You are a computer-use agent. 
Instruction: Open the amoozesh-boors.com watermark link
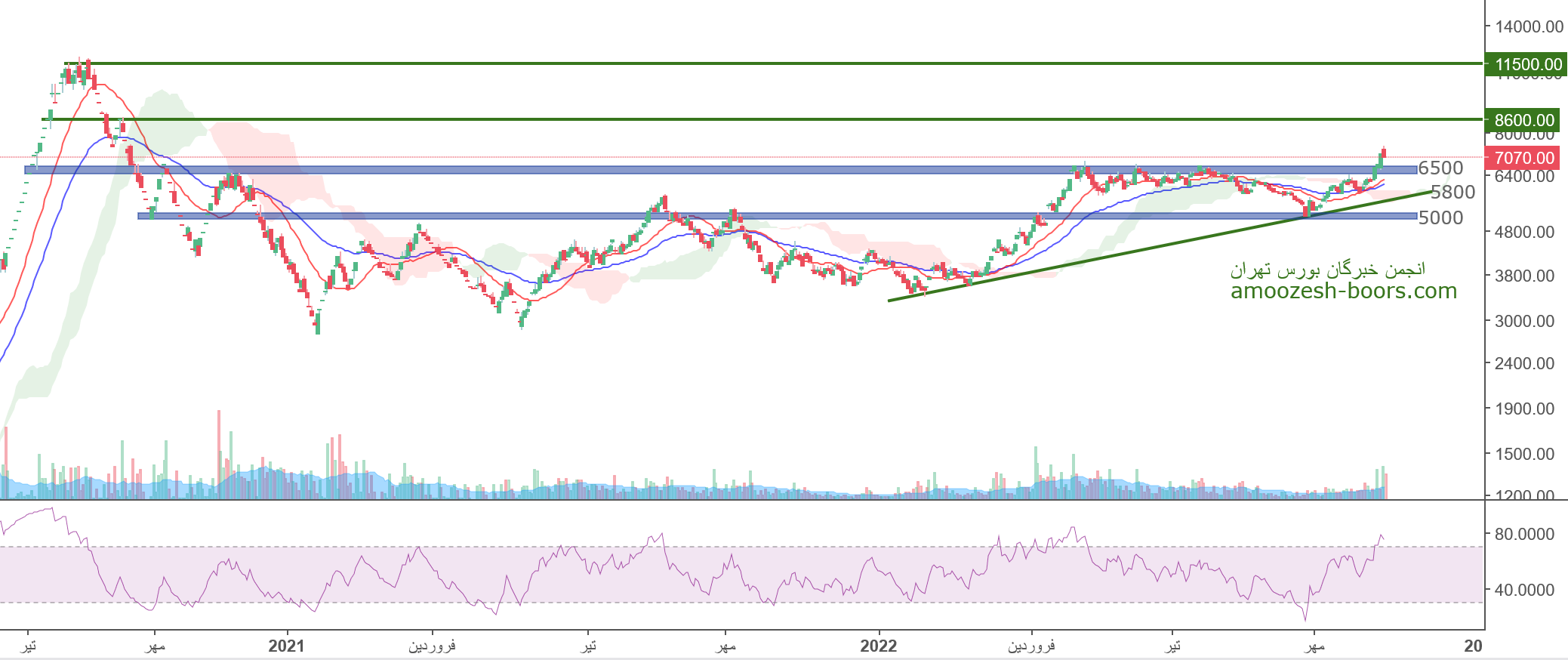pyautogui.click(x=1343, y=291)
